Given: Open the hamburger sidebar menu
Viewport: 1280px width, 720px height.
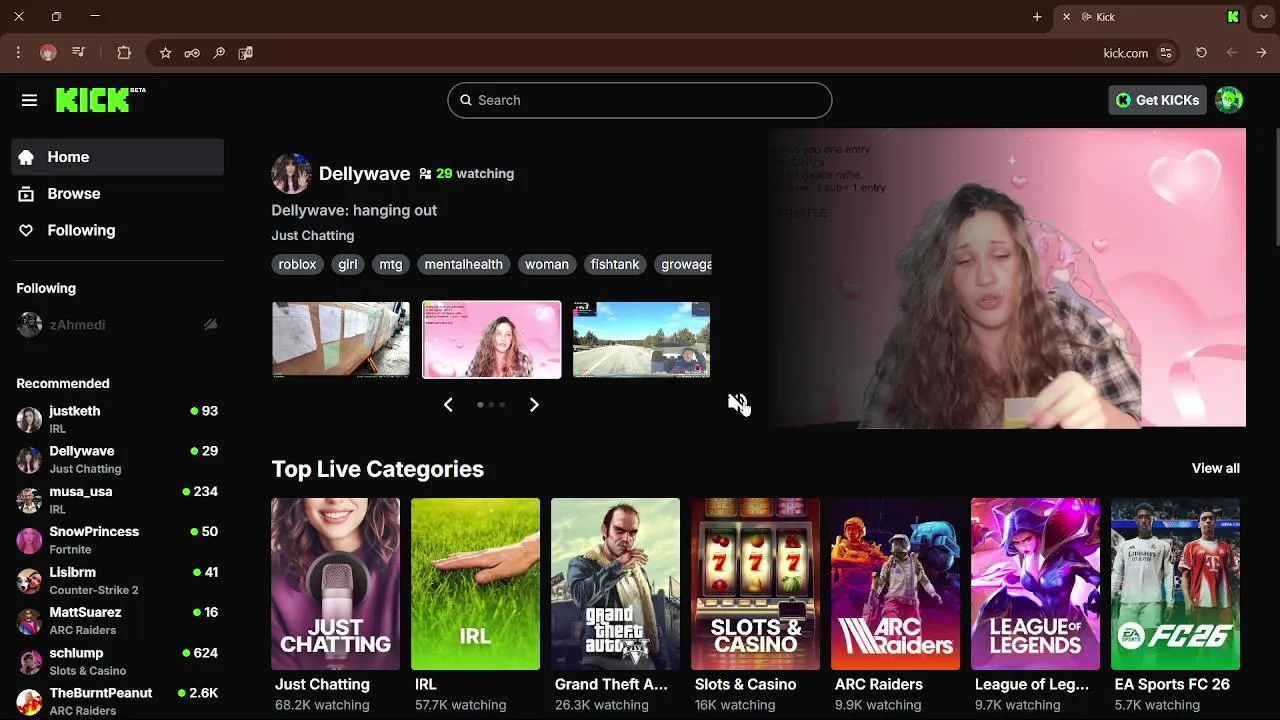Looking at the screenshot, I should [x=29, y=100].
